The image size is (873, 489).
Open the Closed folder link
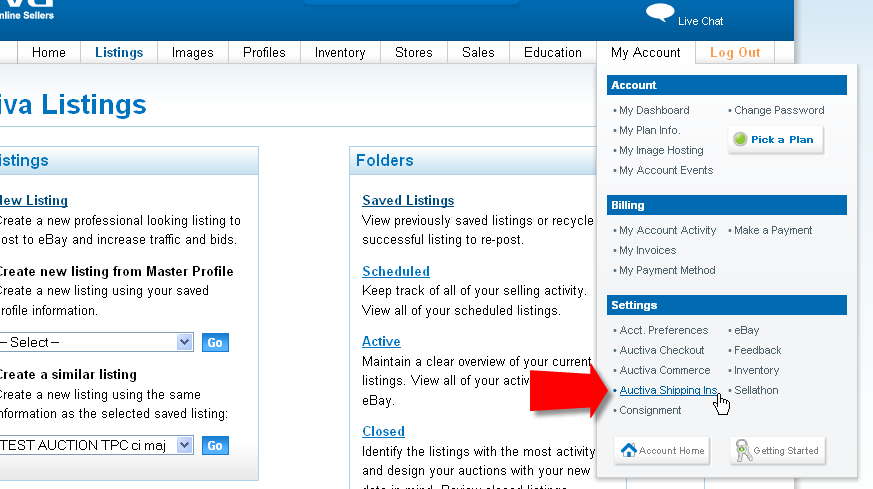click(383, 432)
